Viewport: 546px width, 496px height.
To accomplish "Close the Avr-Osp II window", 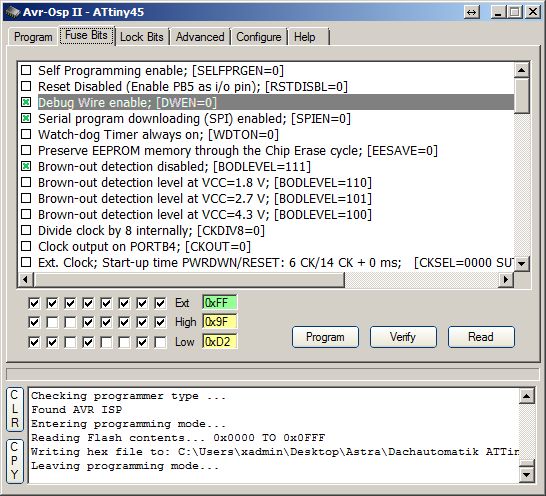I will 533,12.
